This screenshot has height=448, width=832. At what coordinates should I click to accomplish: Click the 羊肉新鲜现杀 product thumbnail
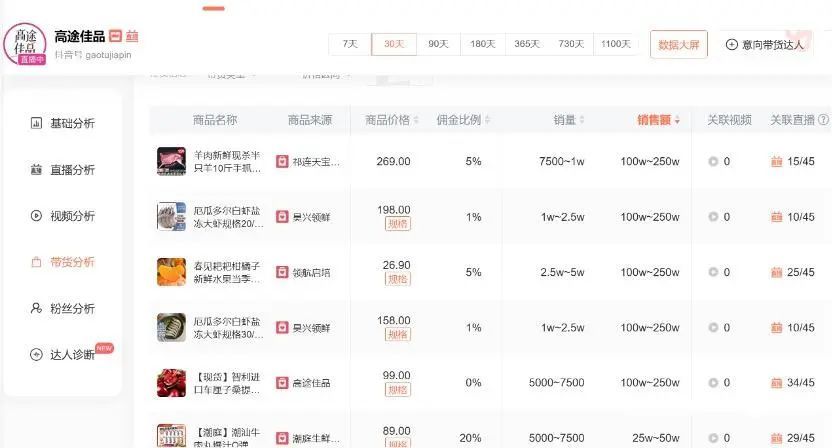point(171,161)
